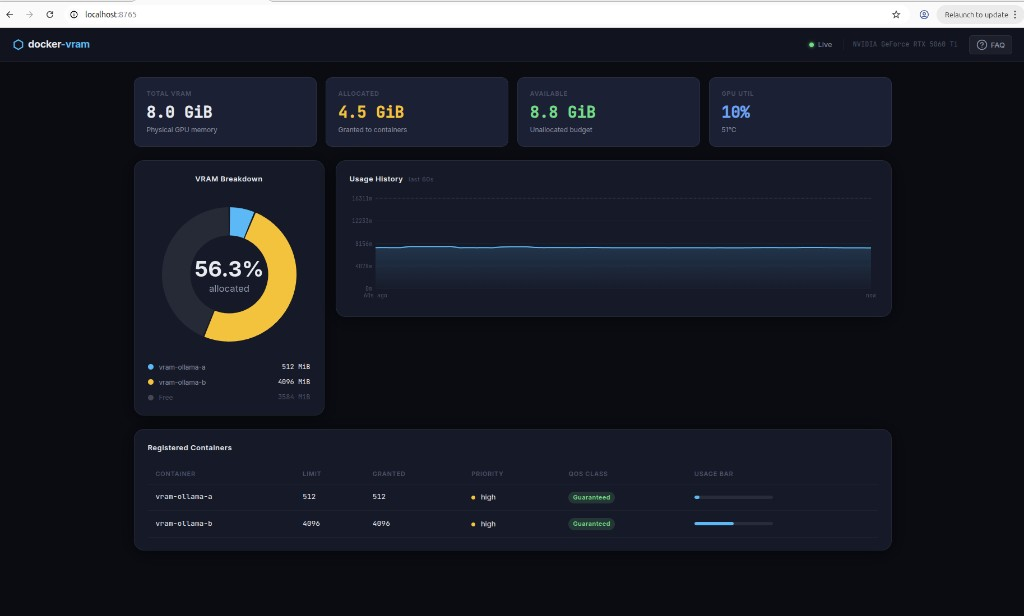Click the blue usage history line
The image size is (1024, 616).
coord(622,247)
